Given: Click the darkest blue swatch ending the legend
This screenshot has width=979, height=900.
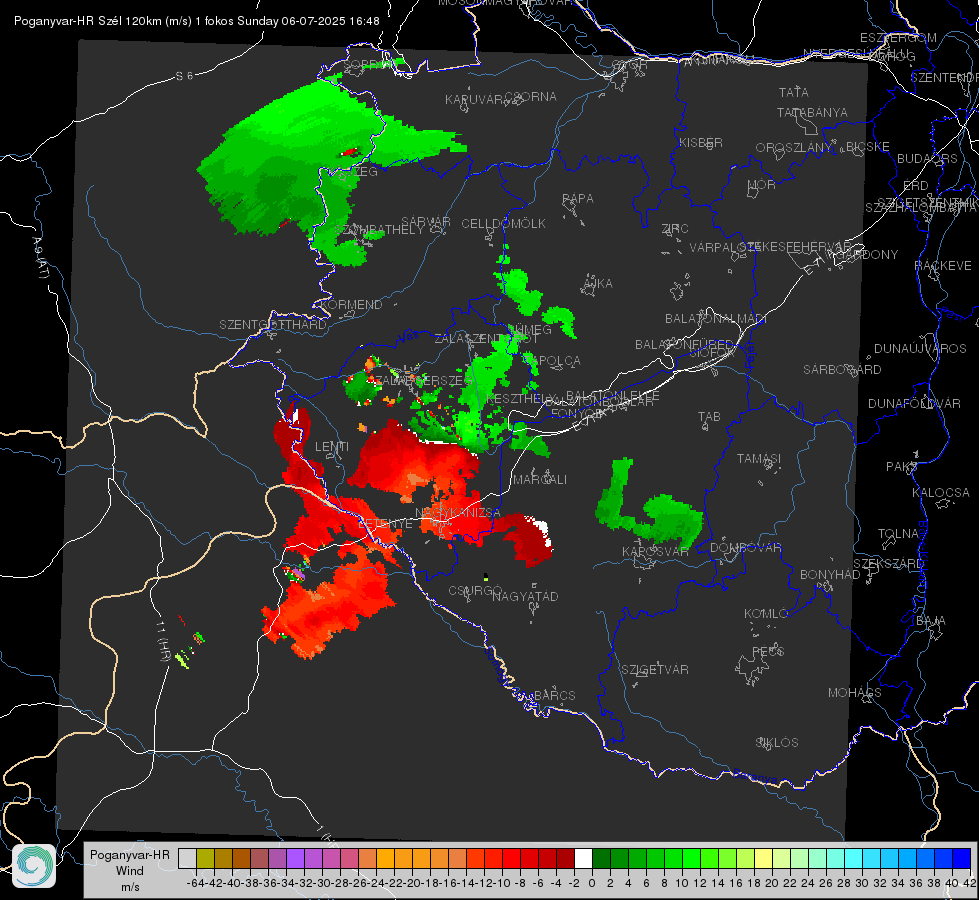Looking at the screenshot, I should [962, 858].
